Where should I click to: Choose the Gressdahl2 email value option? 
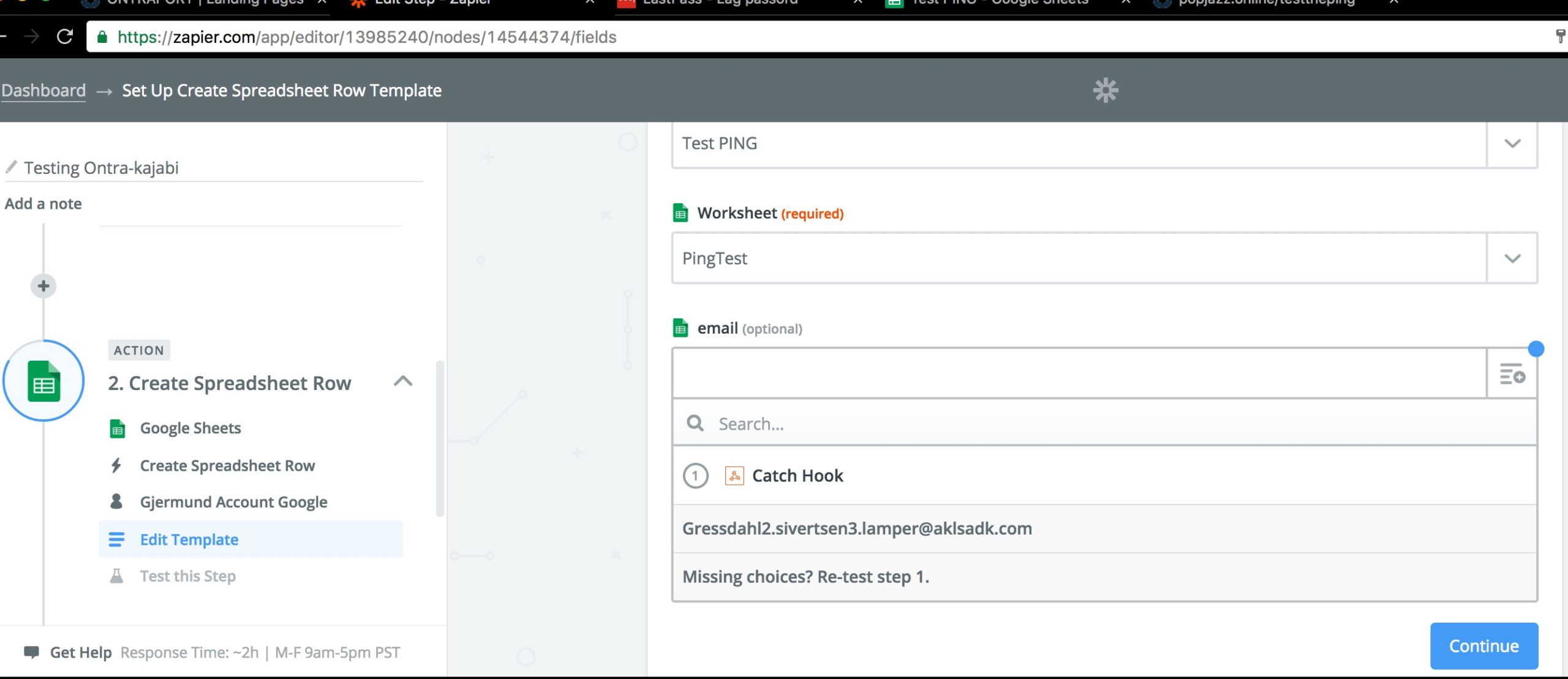(1104, 528)
